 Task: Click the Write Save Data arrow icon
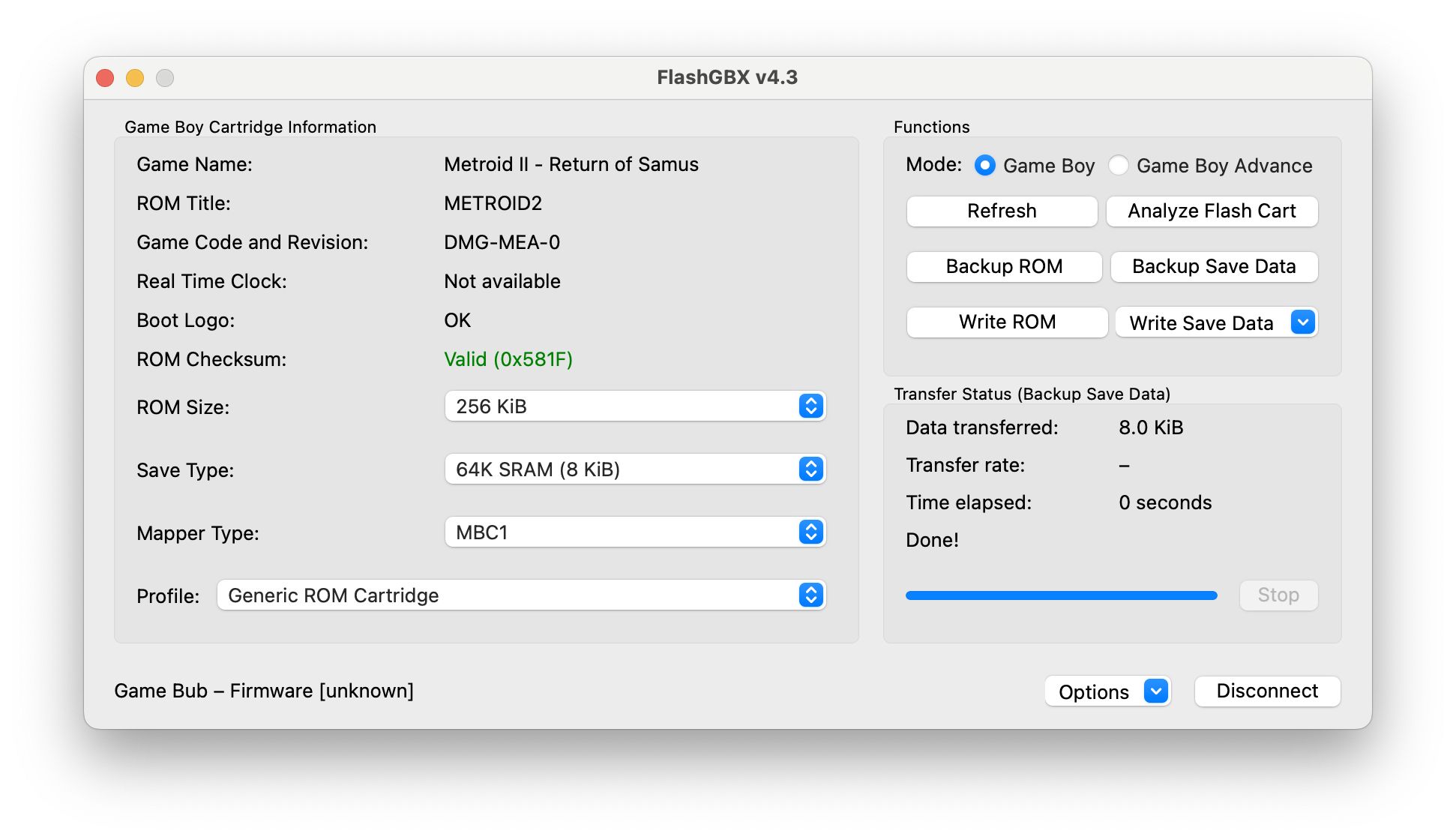(1302, 322)
